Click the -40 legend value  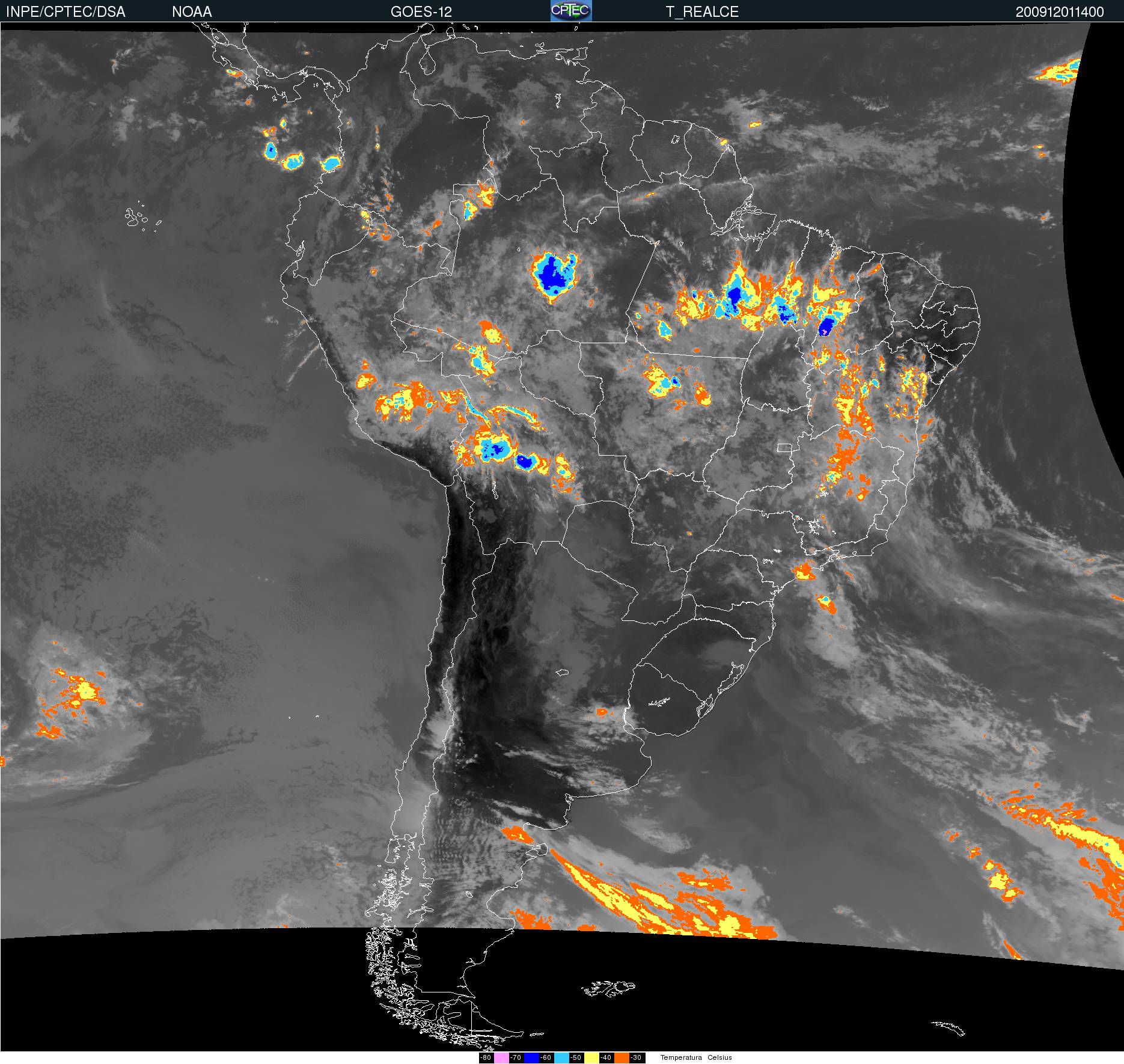coord(606,1057)
